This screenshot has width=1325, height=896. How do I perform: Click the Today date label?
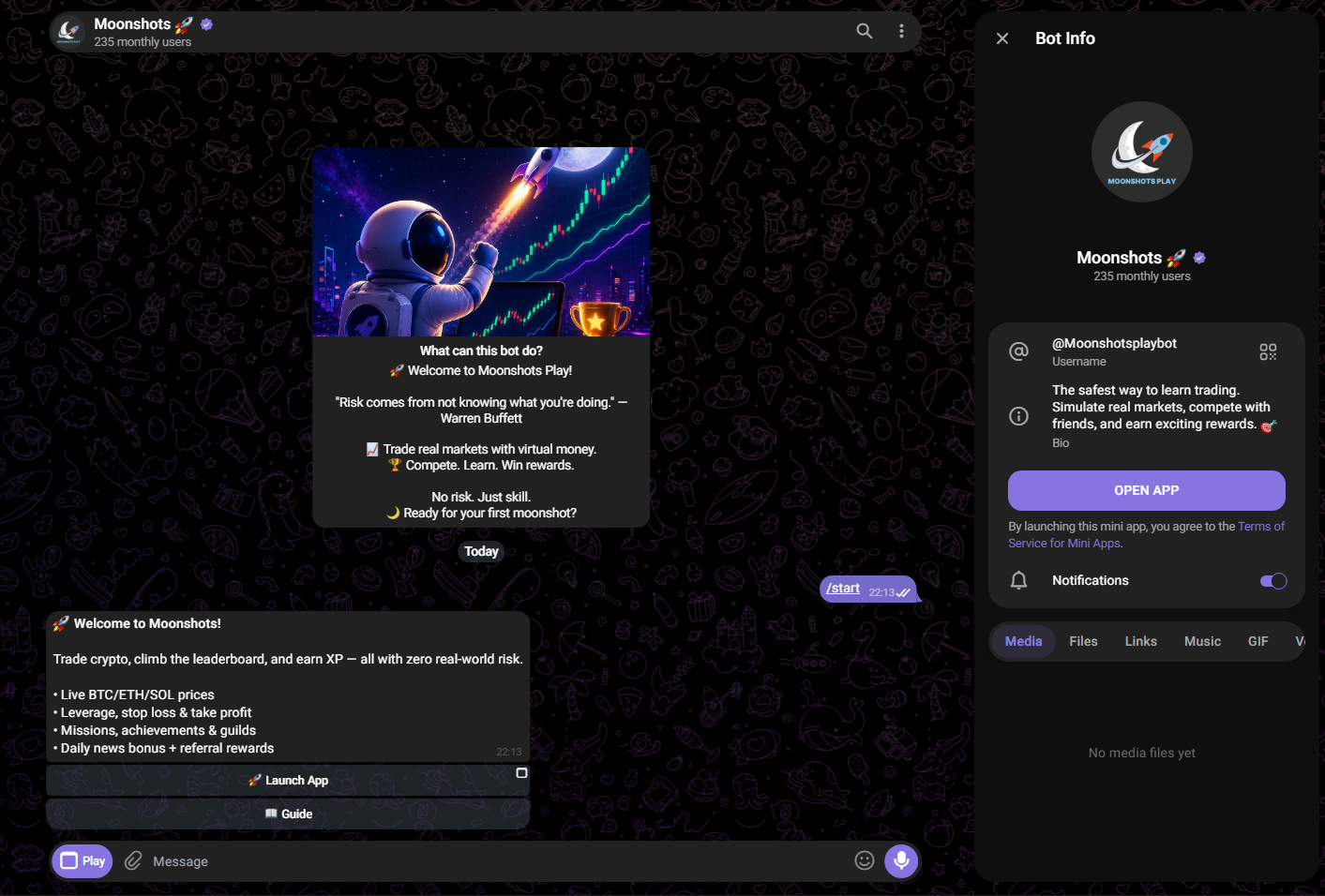point(481,551)
